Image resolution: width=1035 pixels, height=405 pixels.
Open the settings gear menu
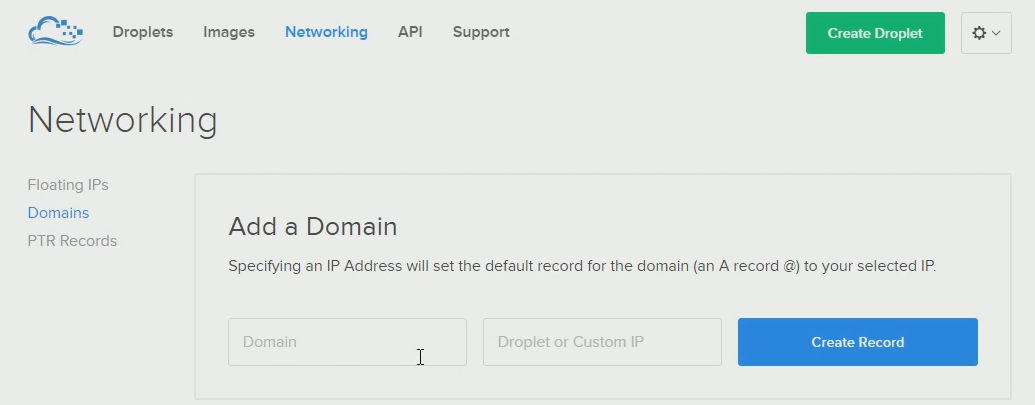pos(979,33)
